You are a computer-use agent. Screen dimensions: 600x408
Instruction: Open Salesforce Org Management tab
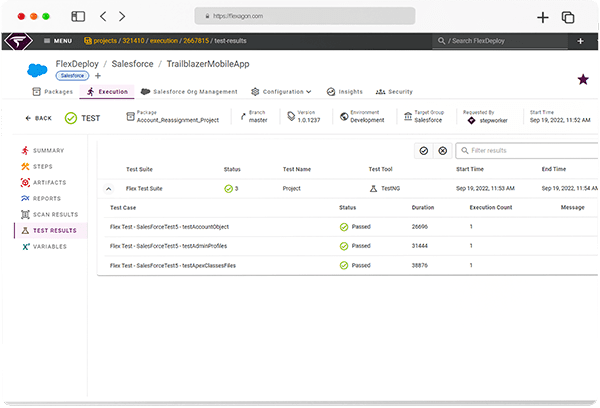(189, 92)
